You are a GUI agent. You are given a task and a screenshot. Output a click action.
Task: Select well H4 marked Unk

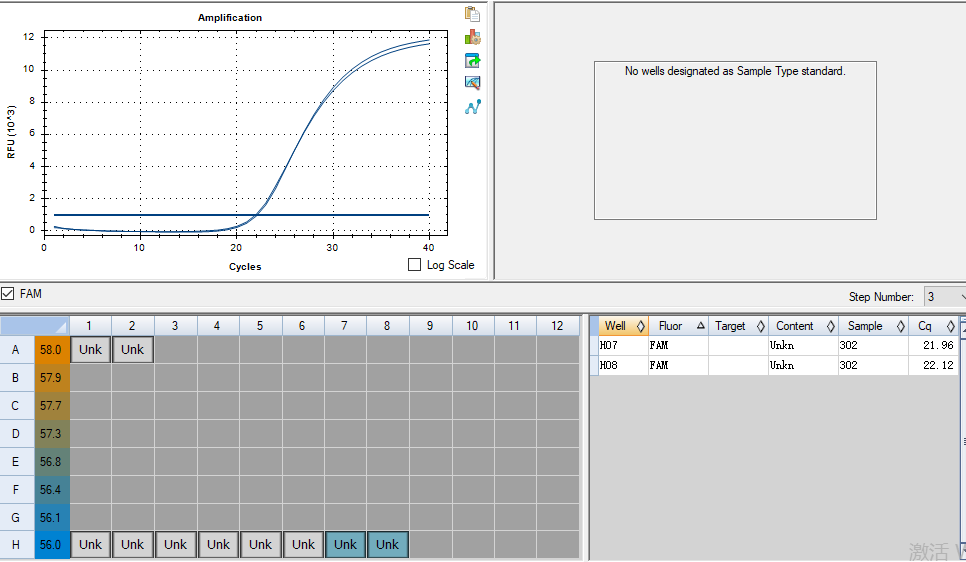tap(218, 545)
